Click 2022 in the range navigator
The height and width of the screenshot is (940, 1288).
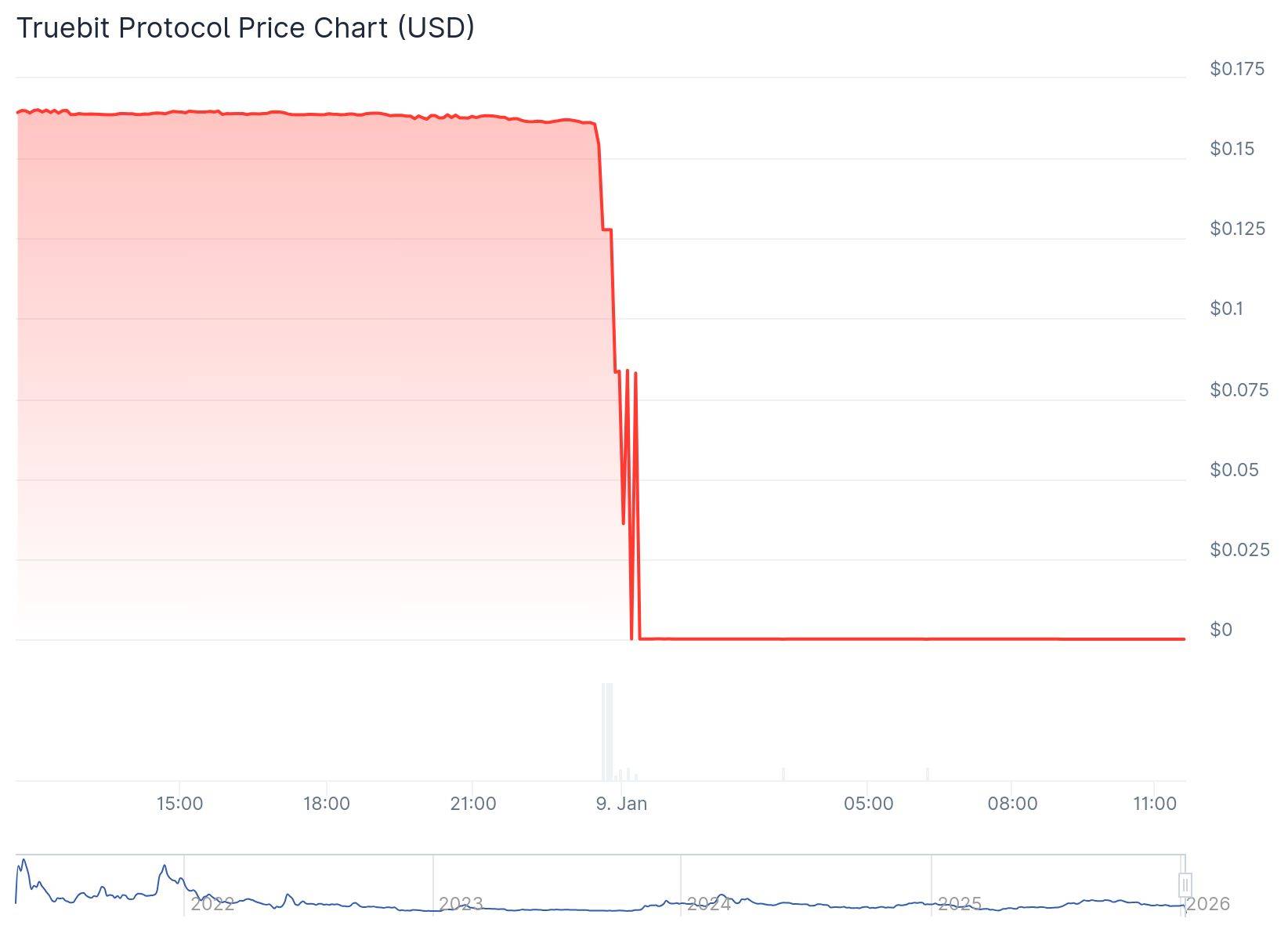pyautogui.click(x=212, y=904)
